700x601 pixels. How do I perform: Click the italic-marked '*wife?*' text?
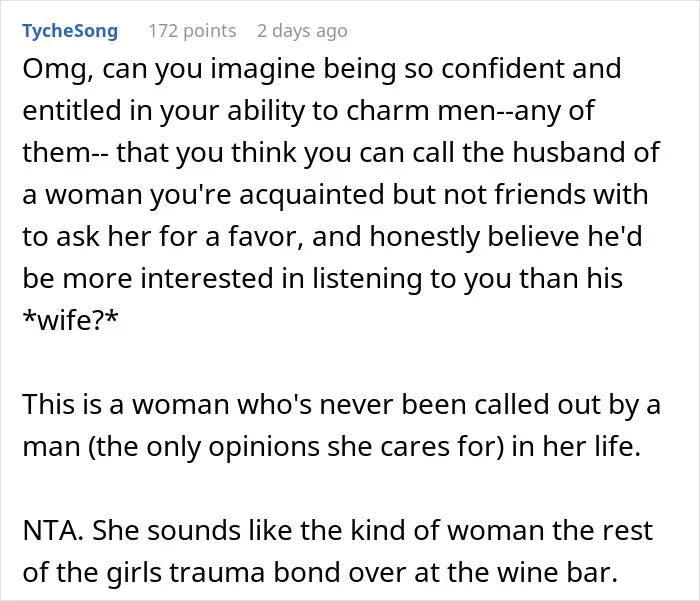[x=71, y=320]
